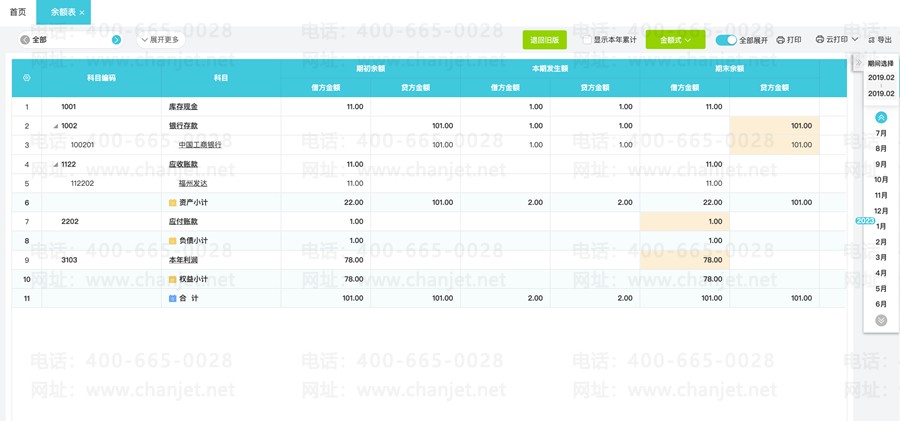Click the 退回旧版 button

pyautogui.click(x=545, y=40)
